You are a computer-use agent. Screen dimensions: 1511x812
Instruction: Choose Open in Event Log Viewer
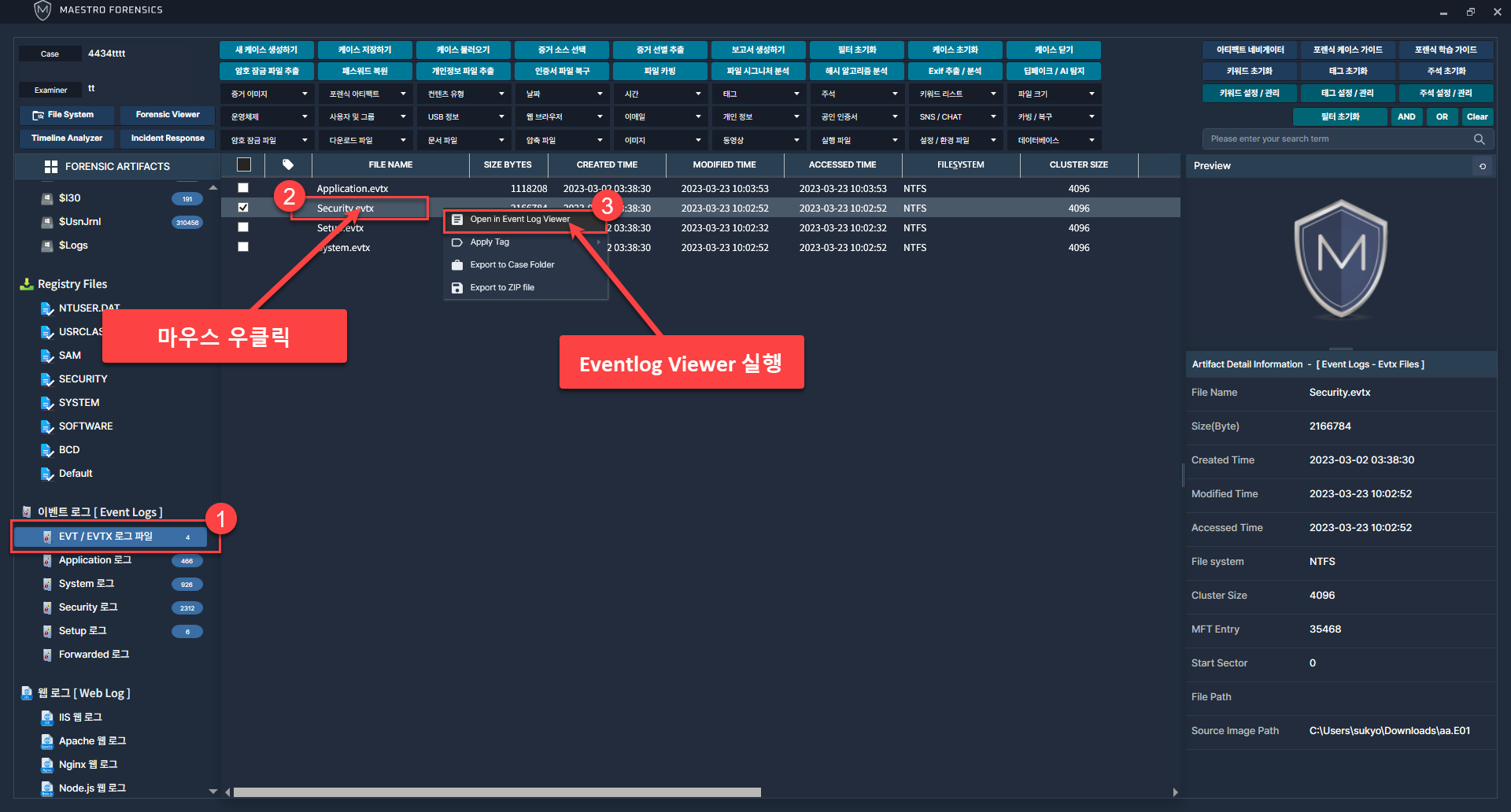519,220
